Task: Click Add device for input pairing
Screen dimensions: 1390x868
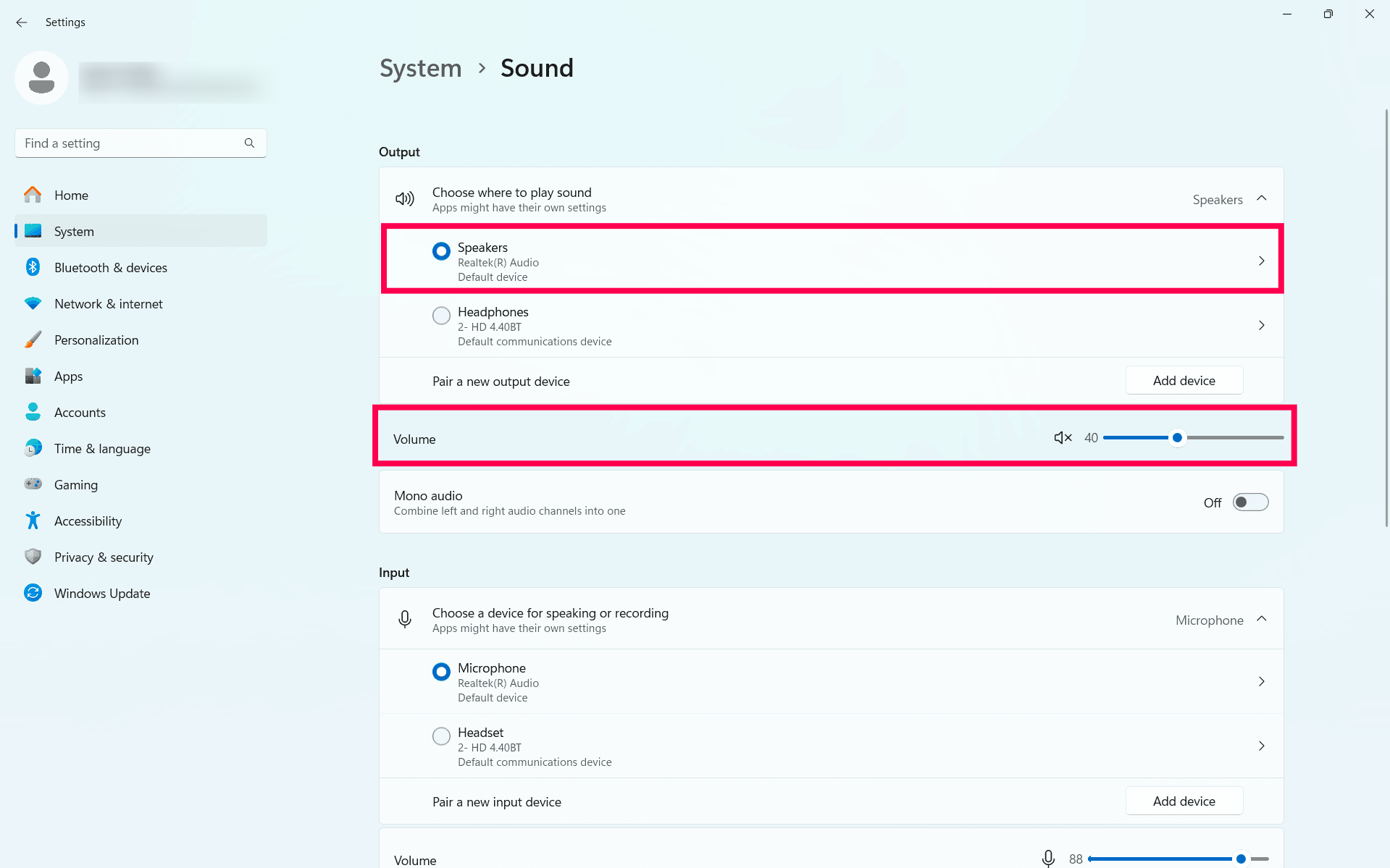Action: [1184, 801]
